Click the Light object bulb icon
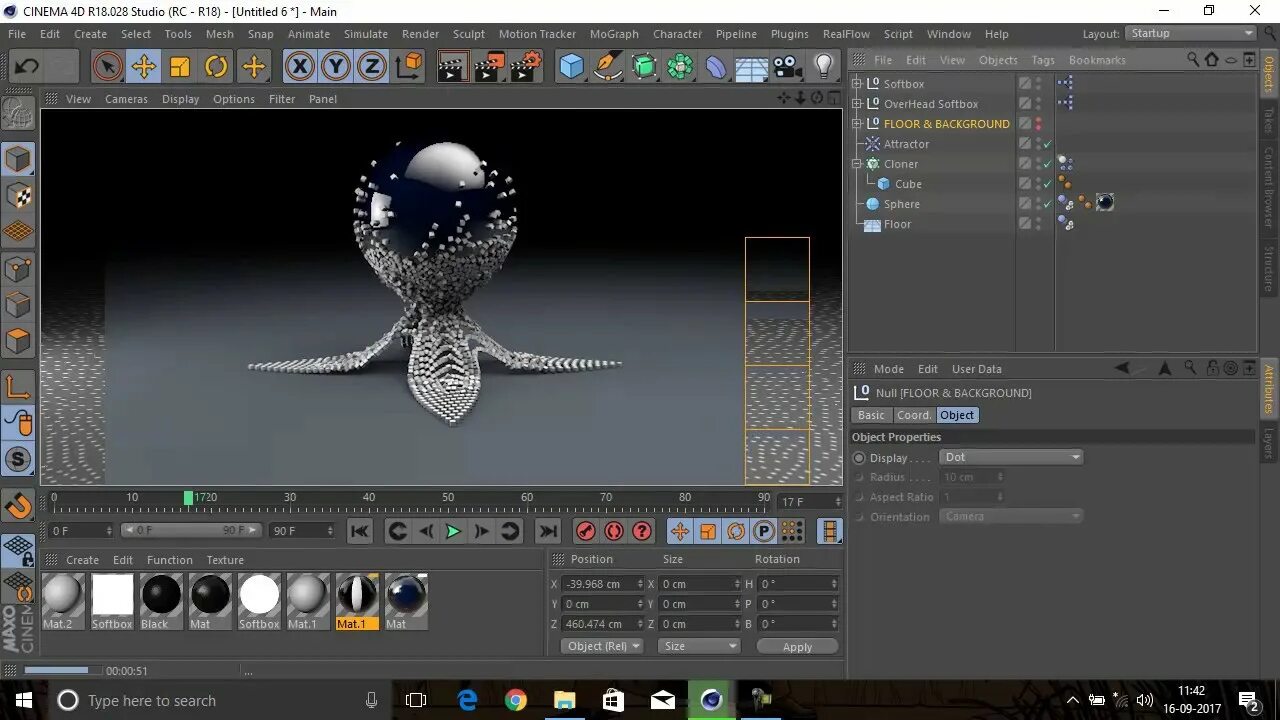The height and width of the screenshot is (720, 1280). point(823,67)
